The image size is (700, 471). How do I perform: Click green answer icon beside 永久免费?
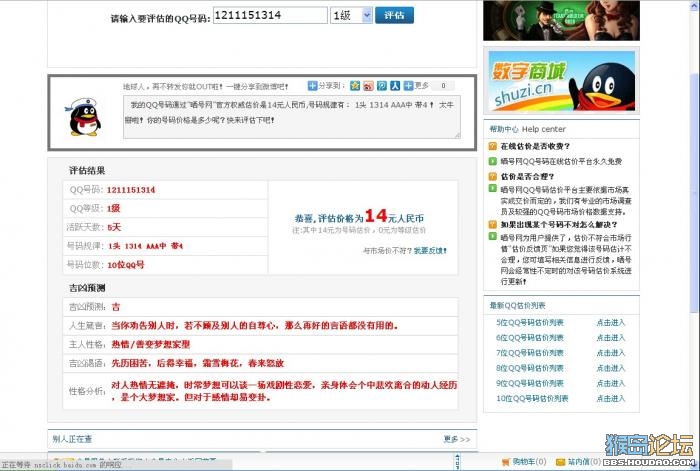tap(492, 161)
